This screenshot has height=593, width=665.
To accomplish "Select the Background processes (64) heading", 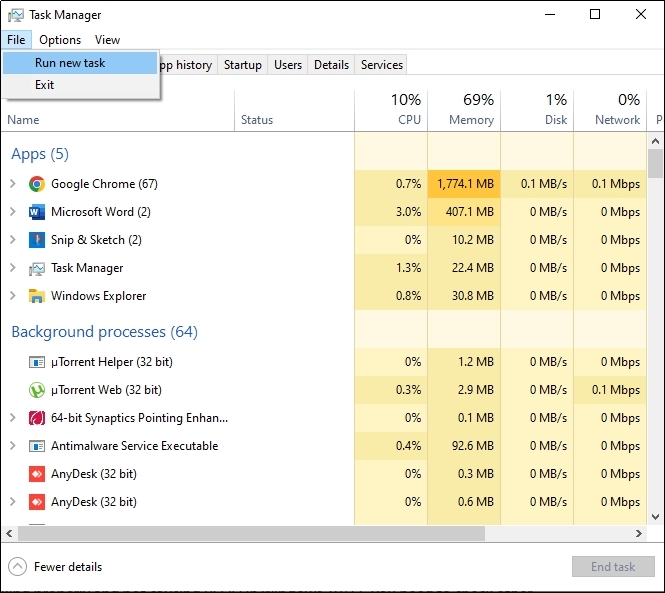I will click(x=104, y=331).
